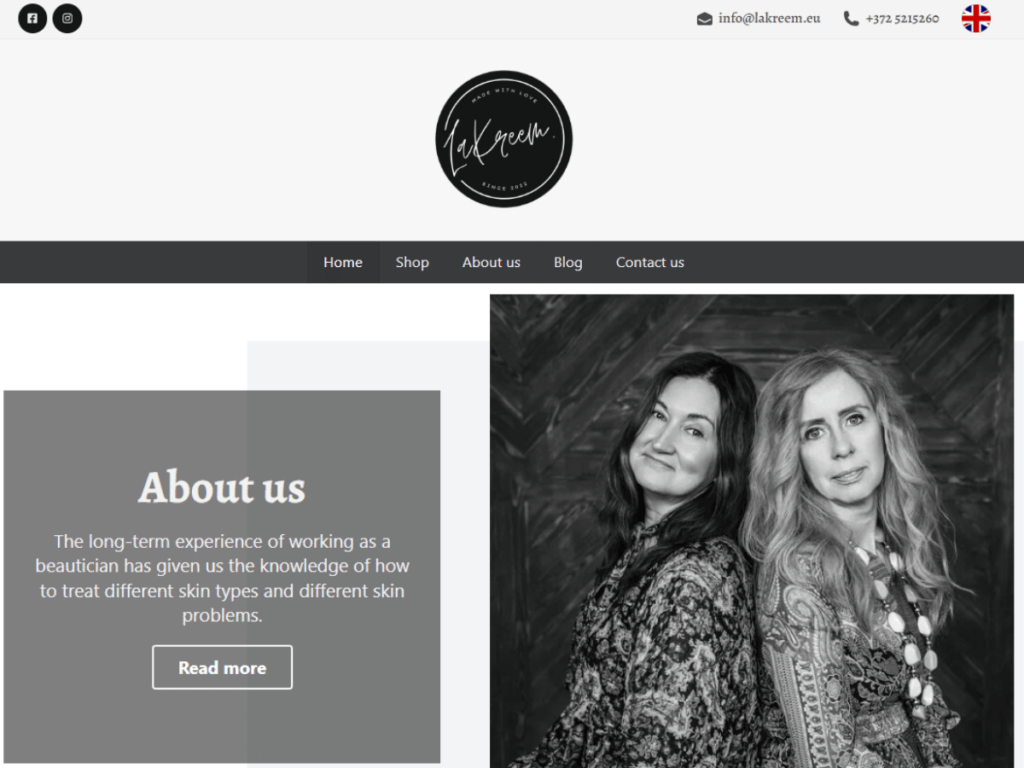Open the Contact us menu item

[x=650, y=263]
